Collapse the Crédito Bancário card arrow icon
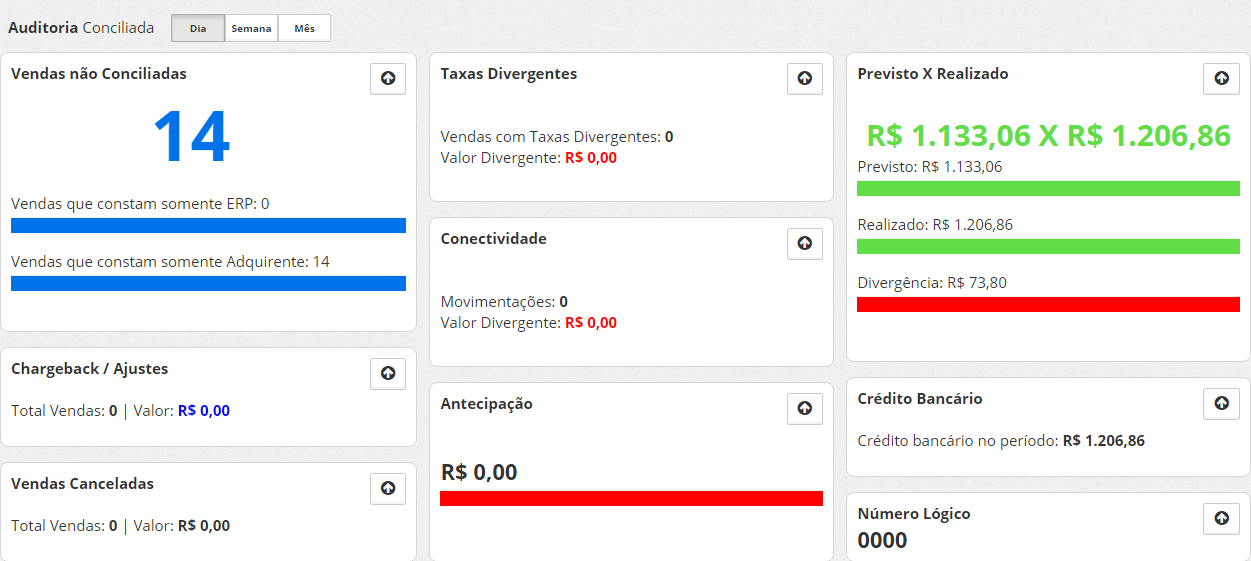This screenshot has height=561, width=1251. click(x=1221, y=403)
